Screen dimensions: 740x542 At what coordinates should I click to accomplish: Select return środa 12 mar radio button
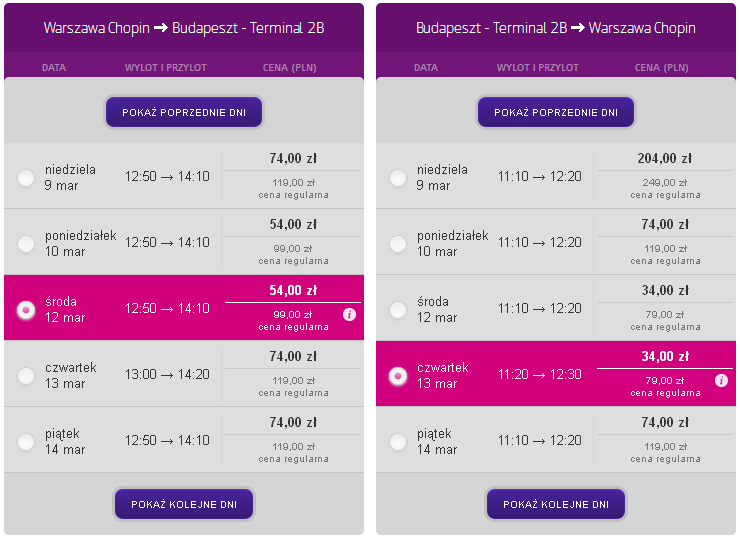coord(398,310)
